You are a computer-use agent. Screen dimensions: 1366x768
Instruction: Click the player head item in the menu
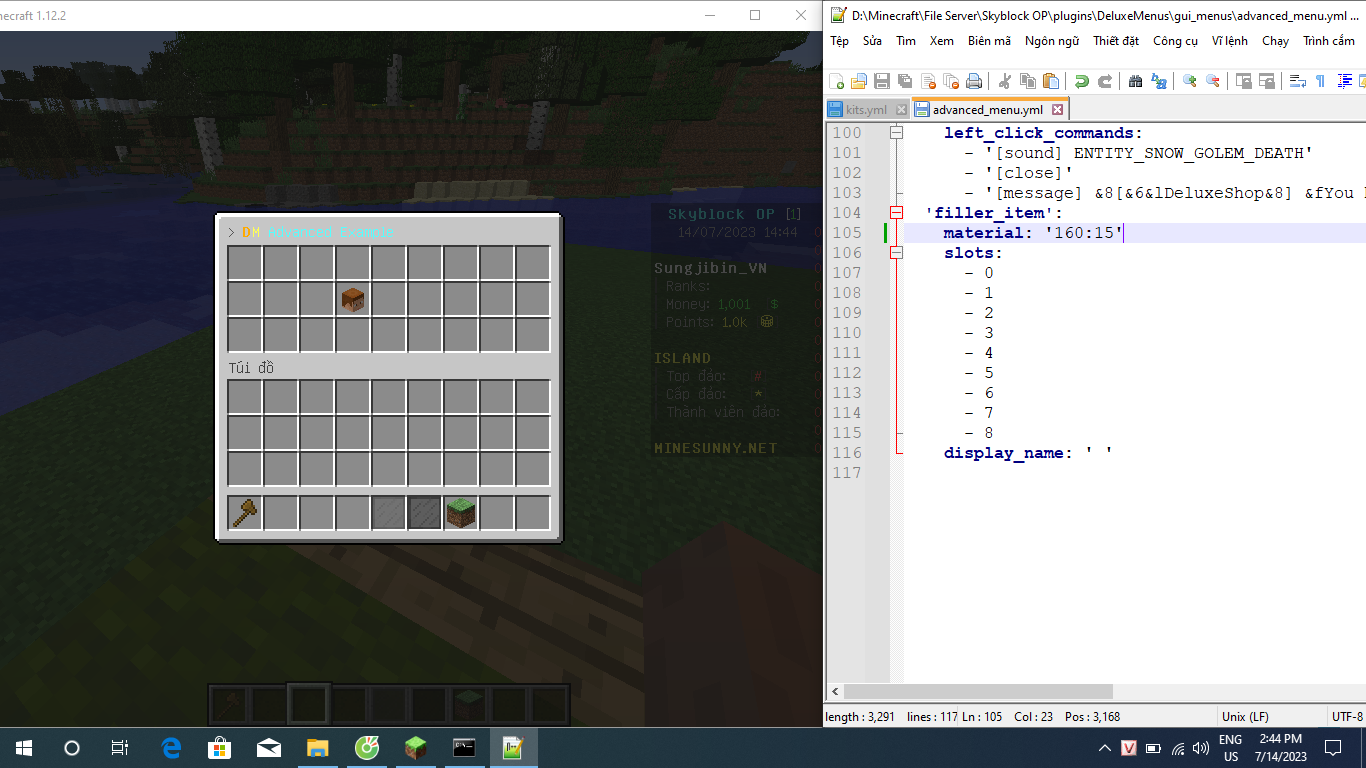coord(352,299)
